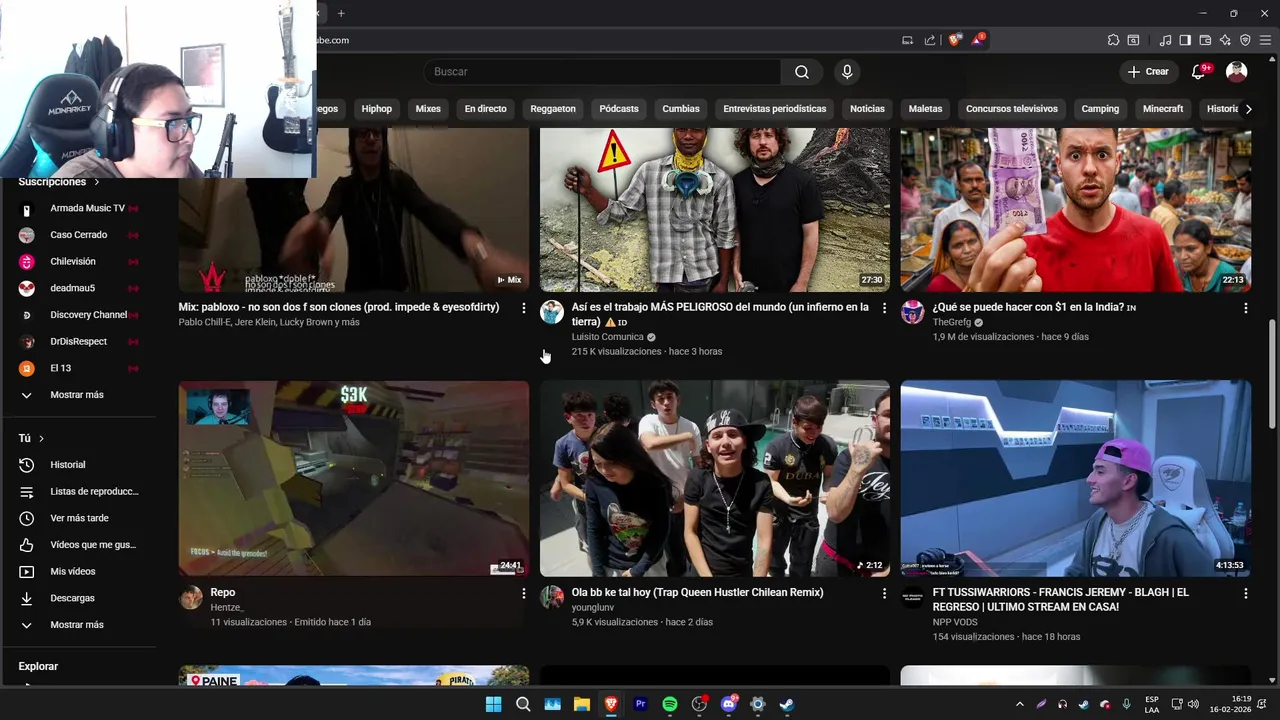
Task: Open Brave hamburger main menu
Action: point(1265,40)
